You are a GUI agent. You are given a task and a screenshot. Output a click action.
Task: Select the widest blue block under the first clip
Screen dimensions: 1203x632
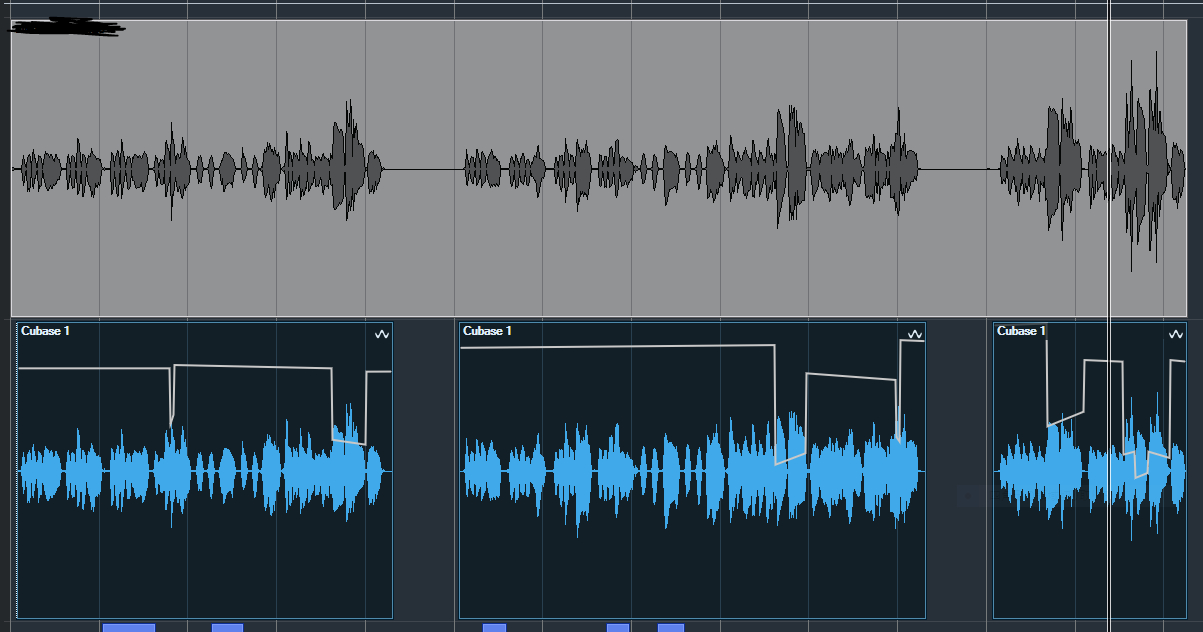(128, 627)
